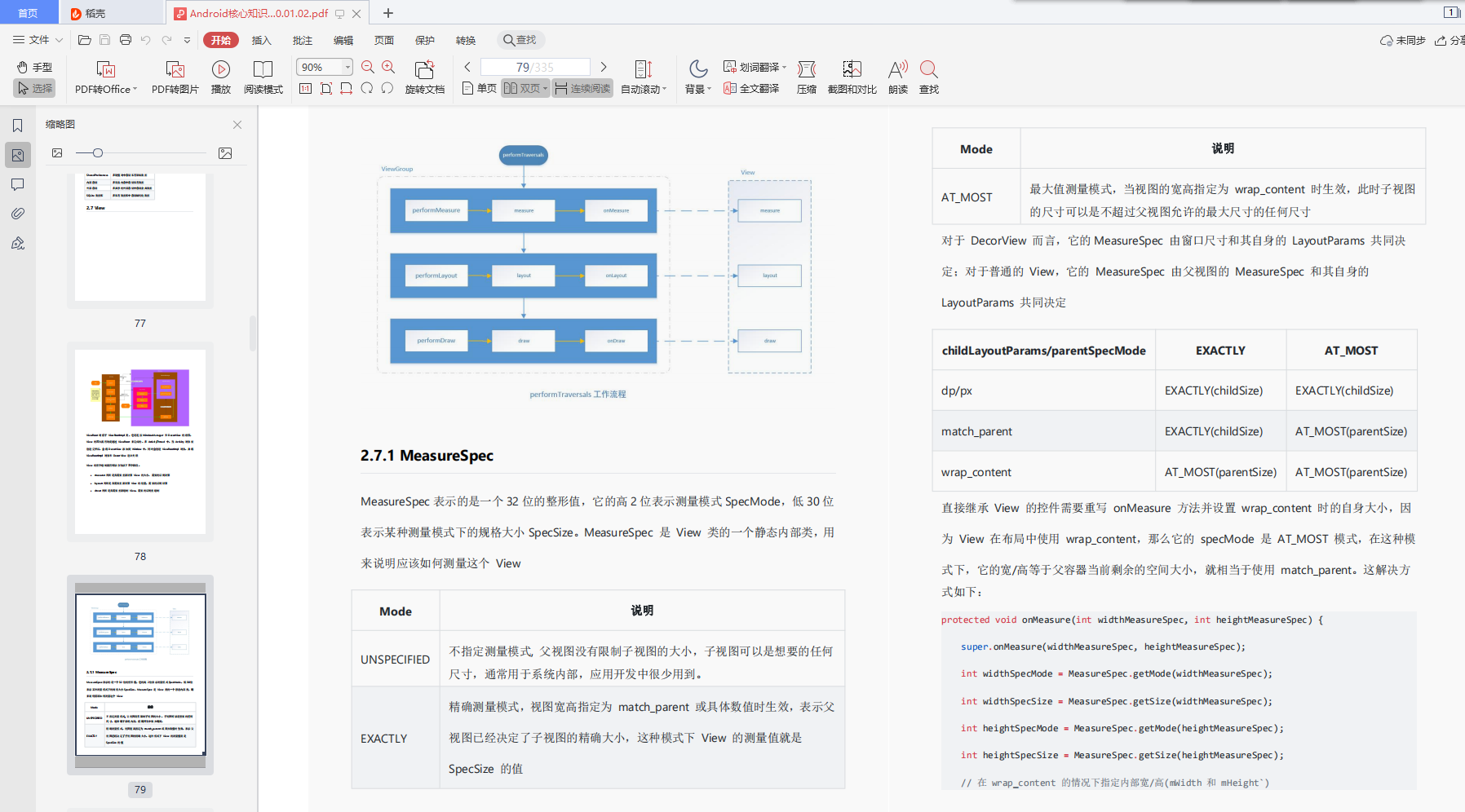
Task: Start slideshow with the 播放 icon
Action: click(220, 70)
